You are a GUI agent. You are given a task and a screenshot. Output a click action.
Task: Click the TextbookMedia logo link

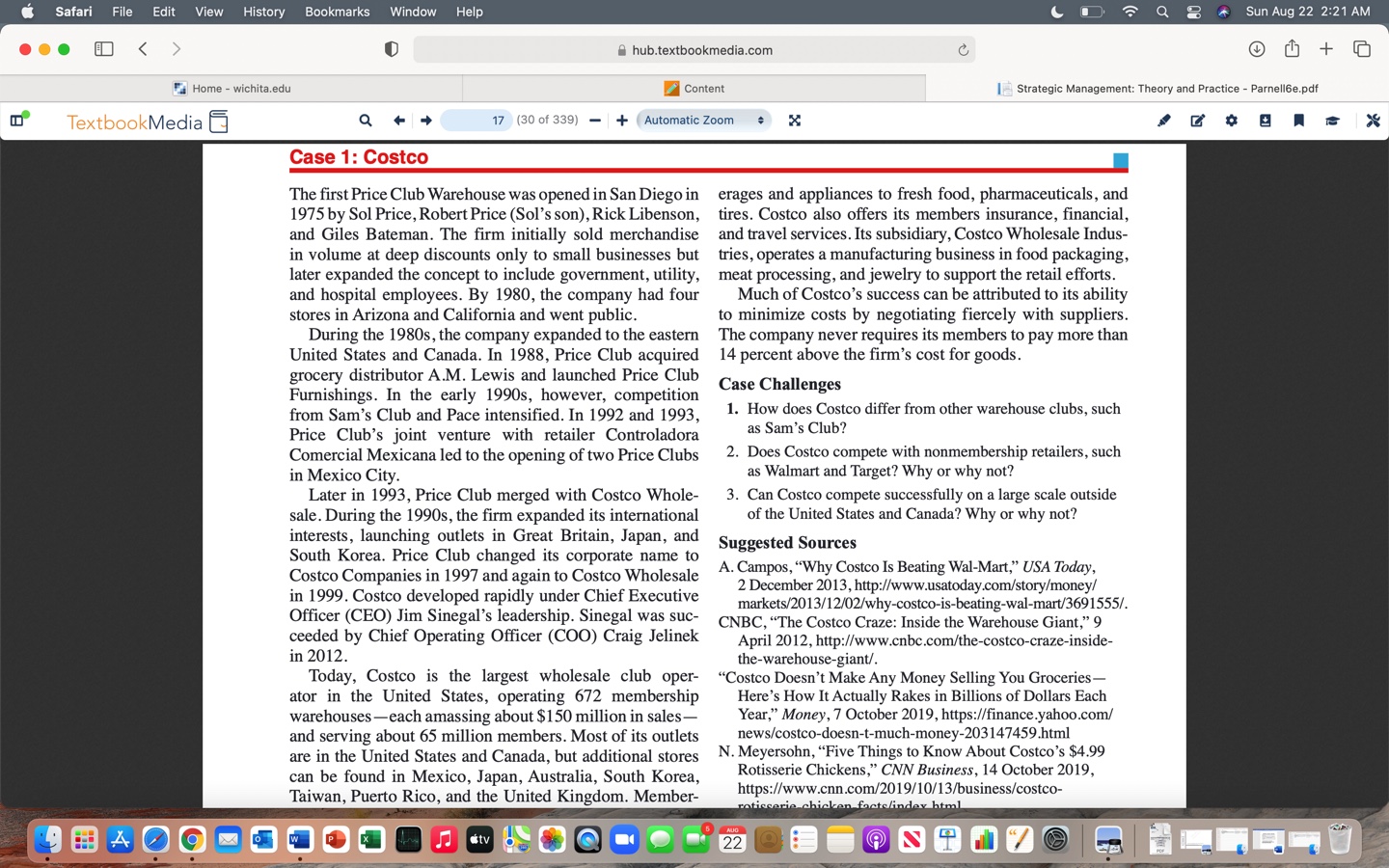click(x=147, y=122)
